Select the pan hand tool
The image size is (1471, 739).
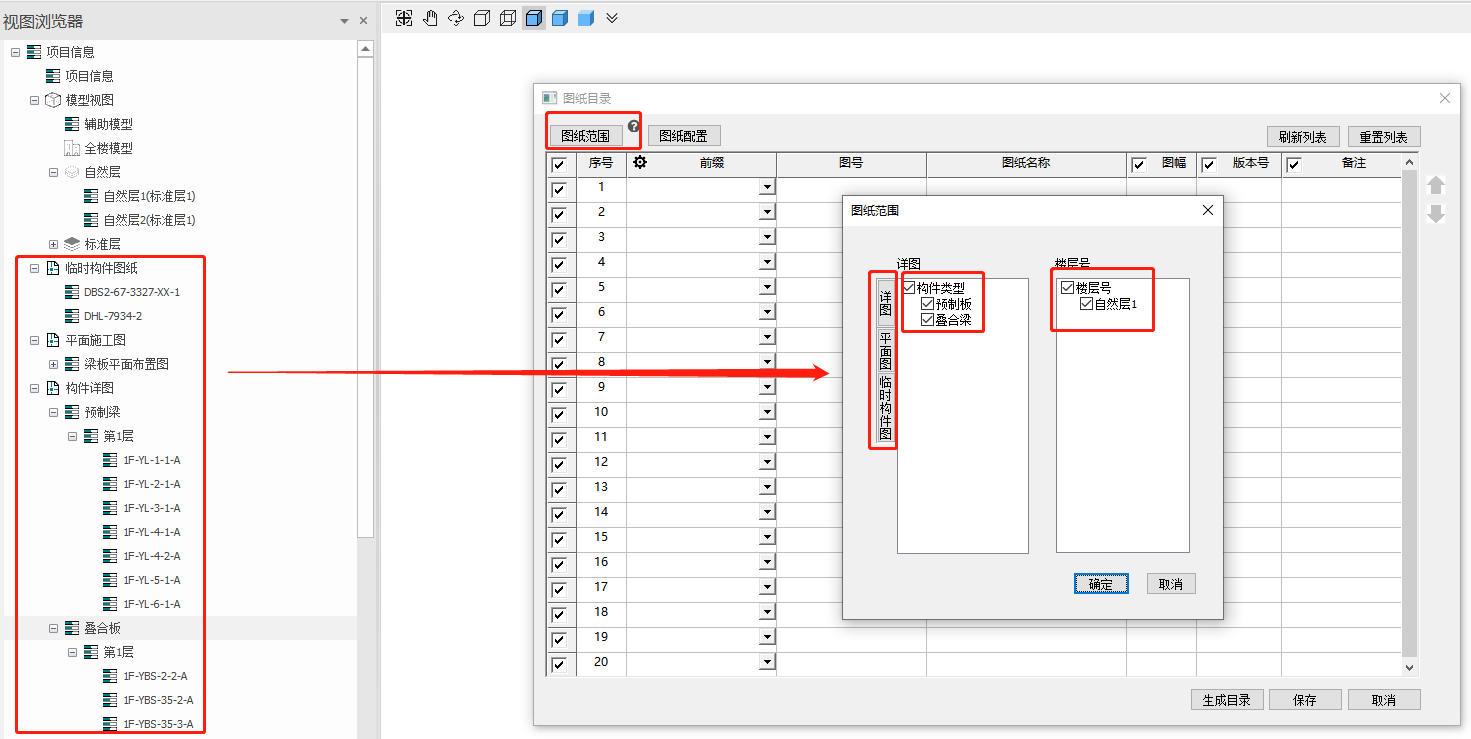pos(430,18)
